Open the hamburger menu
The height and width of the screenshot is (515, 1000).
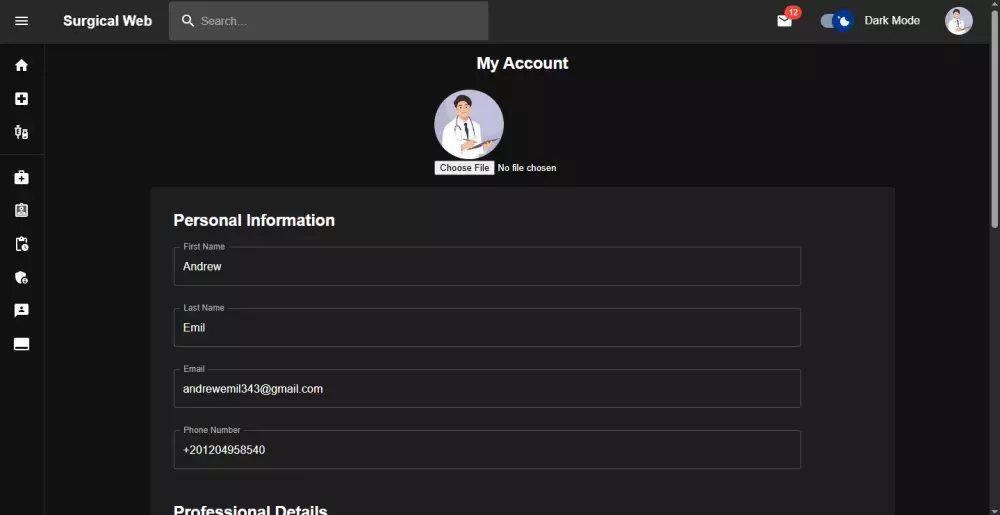pyautogui.click(x=22, y=21)
